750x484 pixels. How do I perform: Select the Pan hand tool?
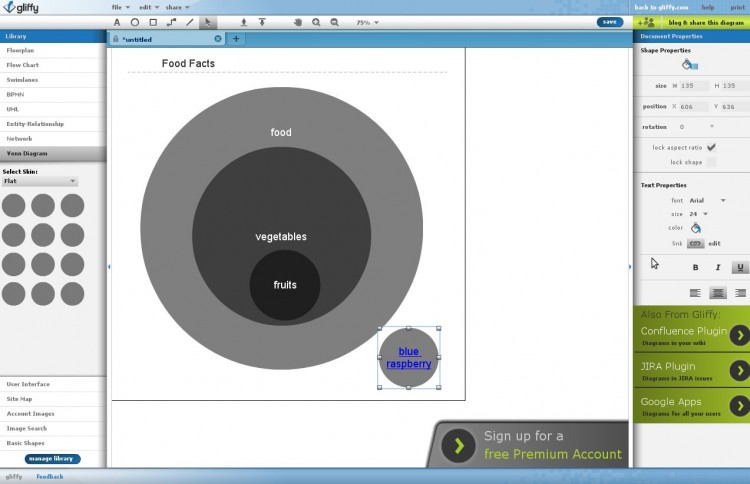(x=298, y=22)
